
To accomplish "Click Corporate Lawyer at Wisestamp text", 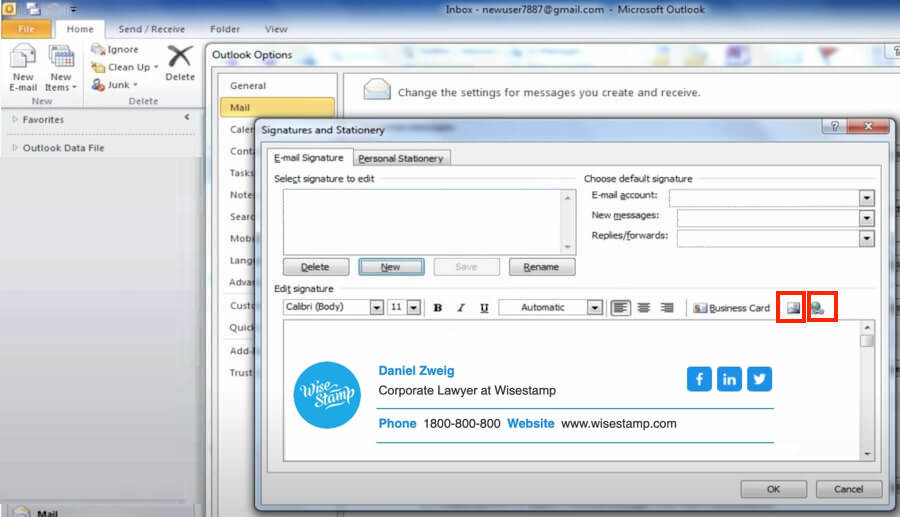I will tap(467, 390).
